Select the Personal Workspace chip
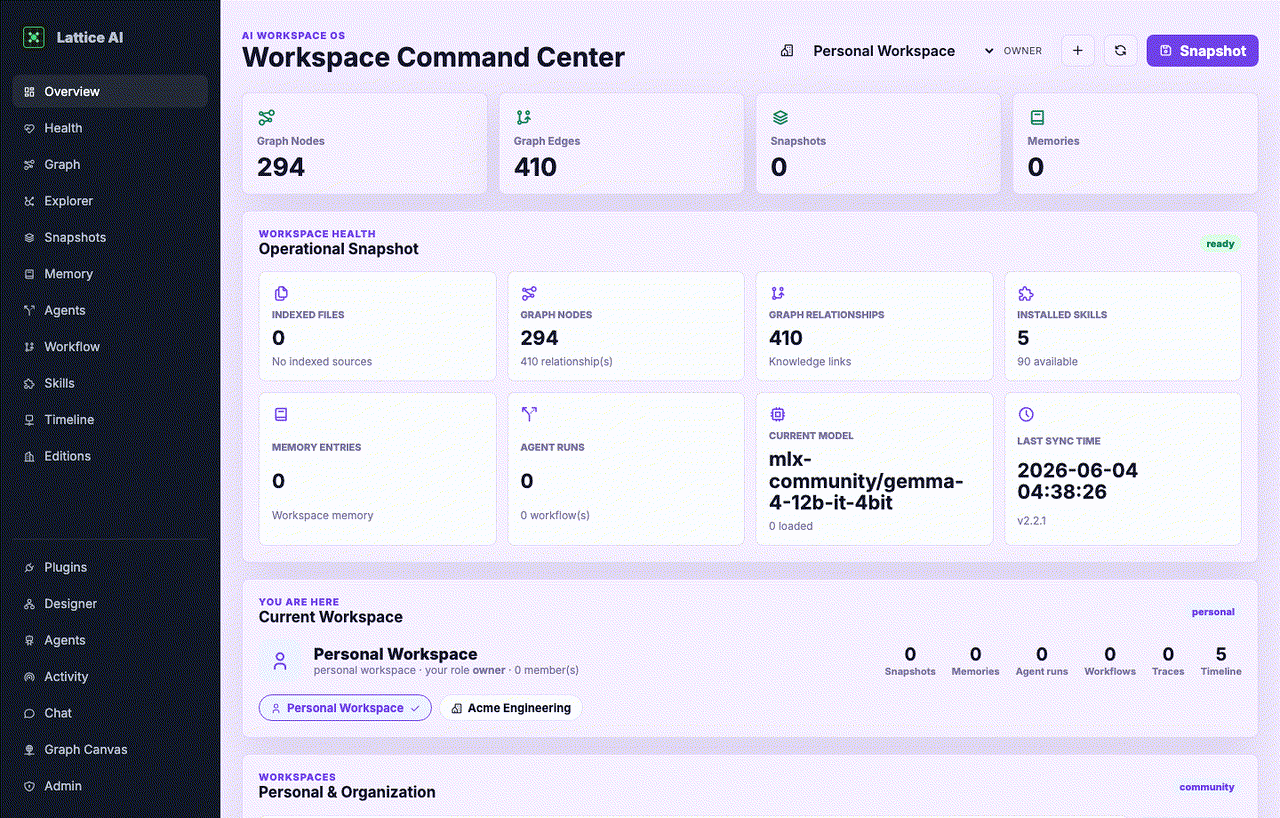 pos(345,708)
